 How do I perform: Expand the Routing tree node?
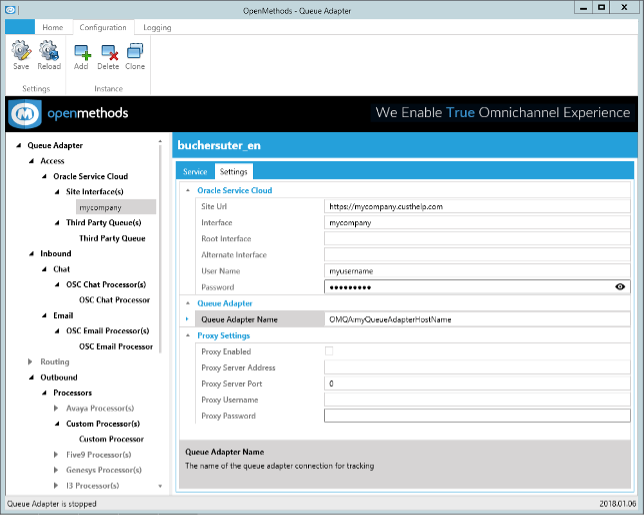pyautogui.click(x=30, y=362)
